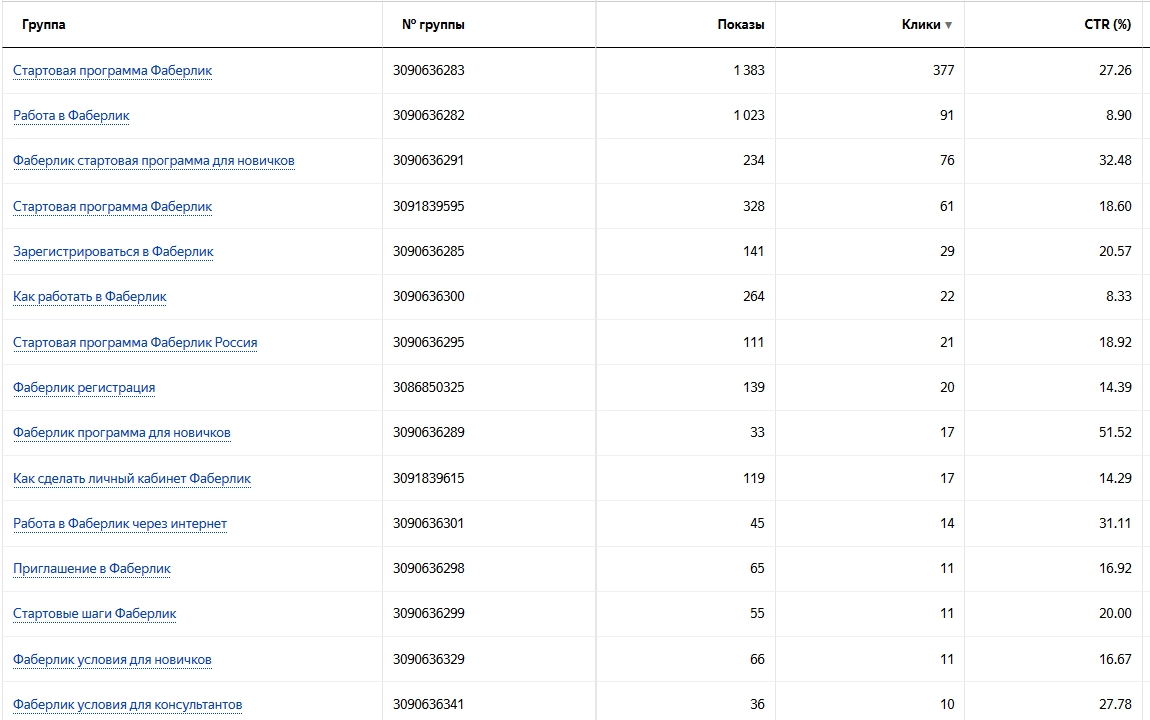Click group number cell 3091839595
This screenshot has height=720, width=1150.
(429, 207)
